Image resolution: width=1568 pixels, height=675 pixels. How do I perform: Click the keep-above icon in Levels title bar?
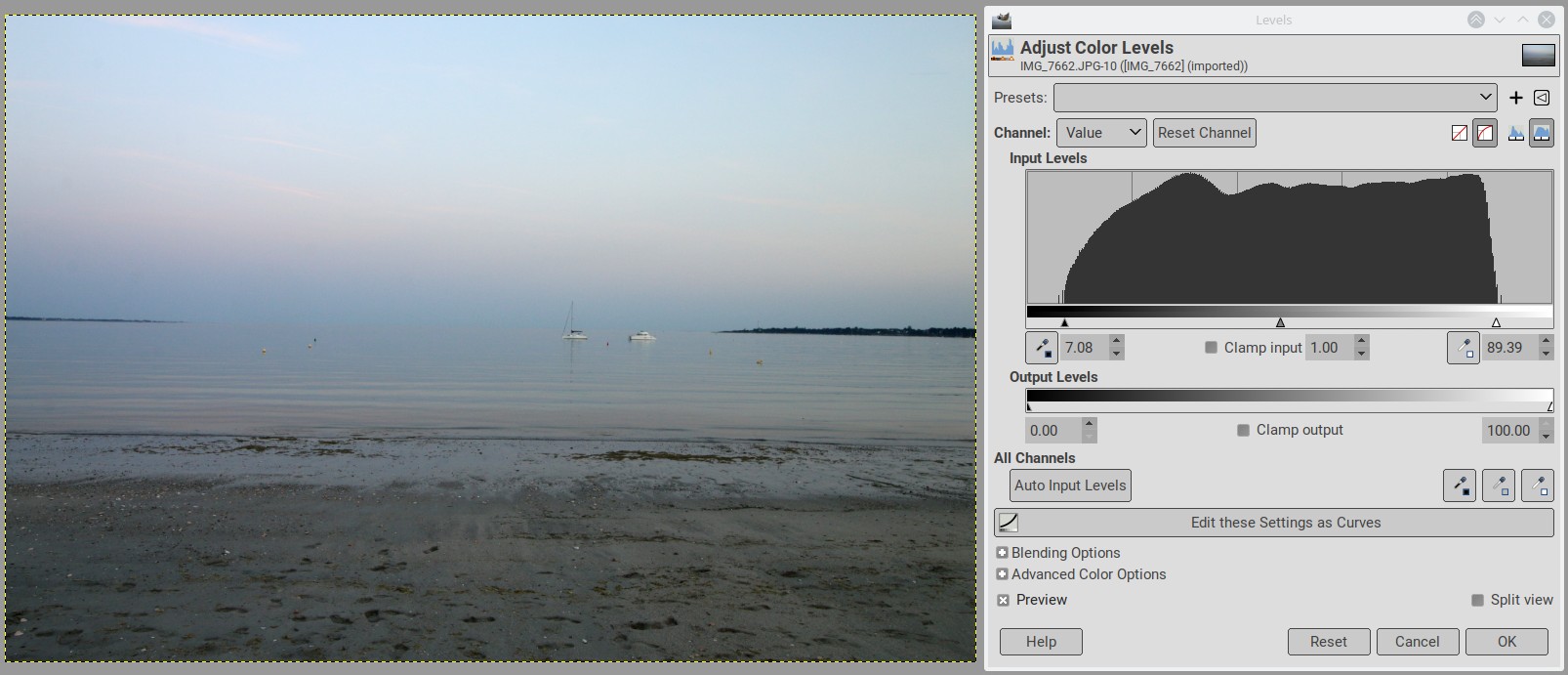[x=1476, y=20]
